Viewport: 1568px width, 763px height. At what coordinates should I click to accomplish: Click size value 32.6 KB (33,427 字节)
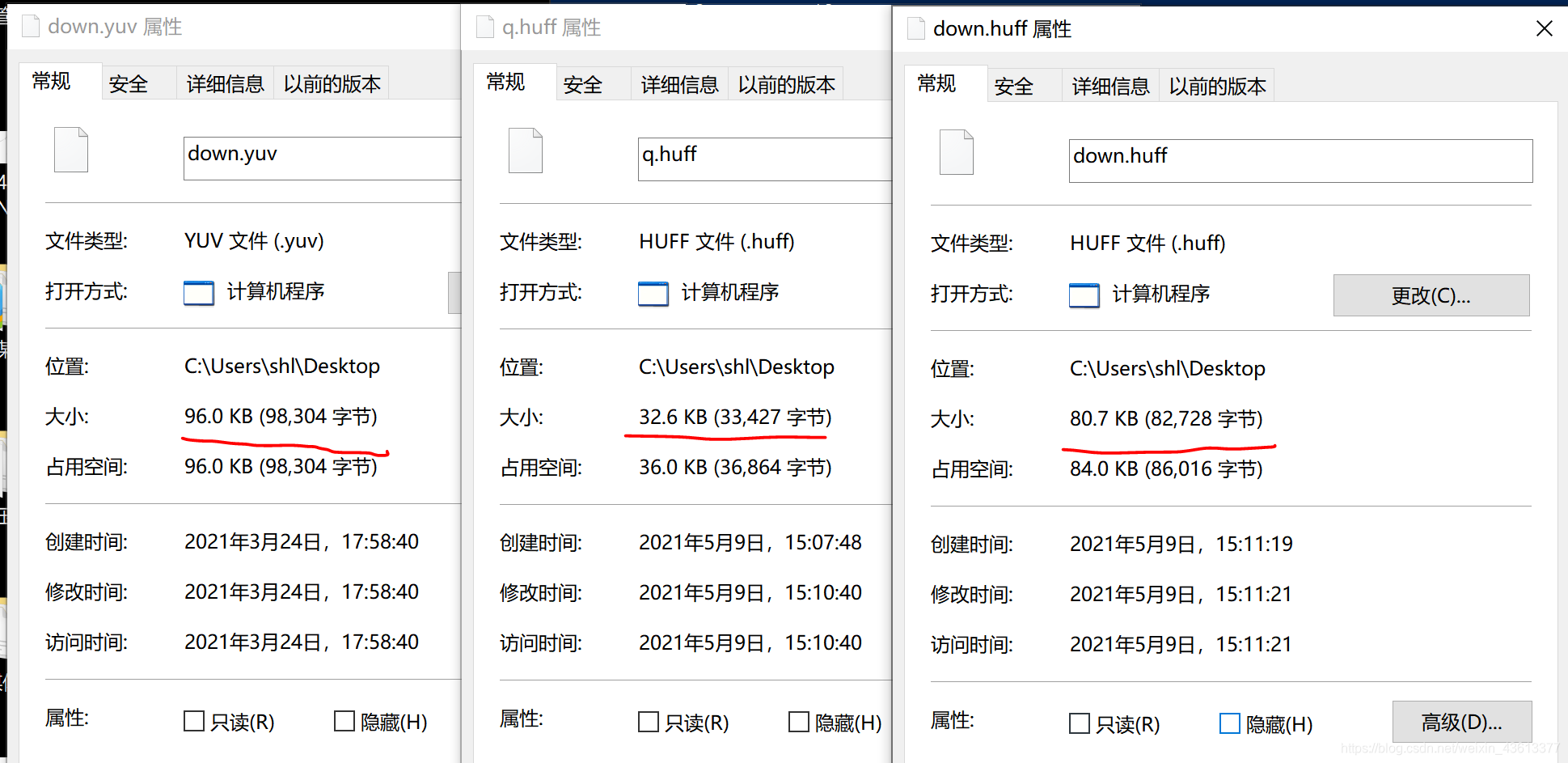[735, 417]
